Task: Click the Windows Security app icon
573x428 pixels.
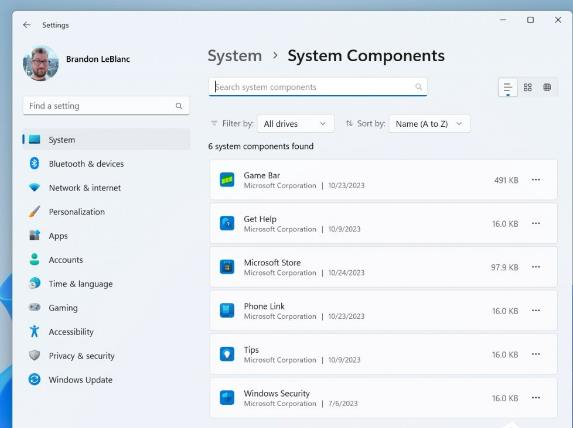Action: (x=227, y=398)
